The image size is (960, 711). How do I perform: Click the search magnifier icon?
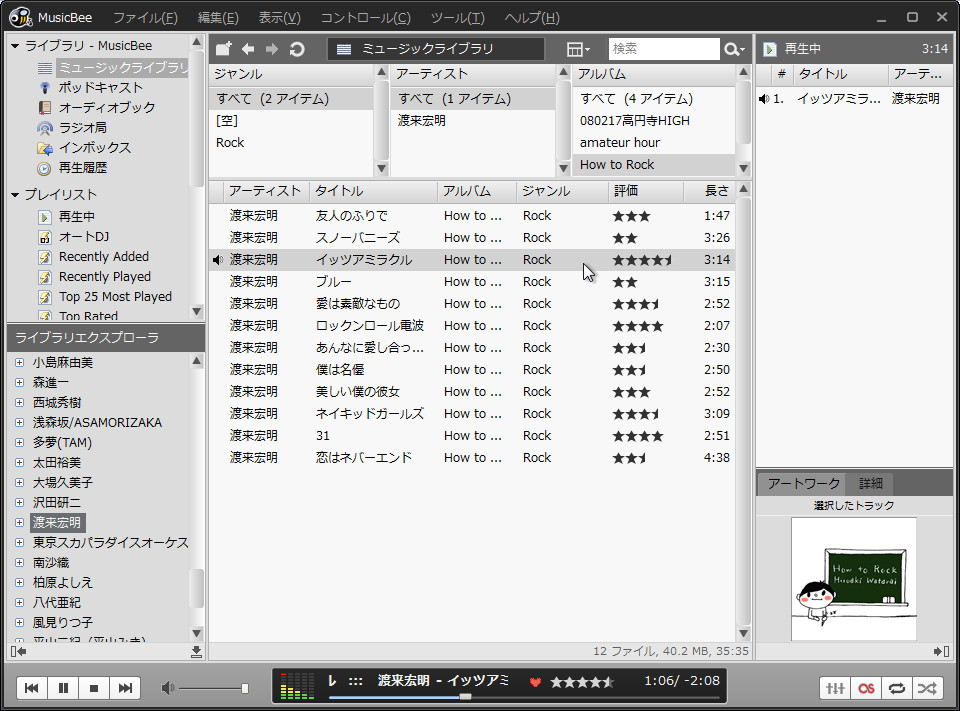(x=731, y=48)
